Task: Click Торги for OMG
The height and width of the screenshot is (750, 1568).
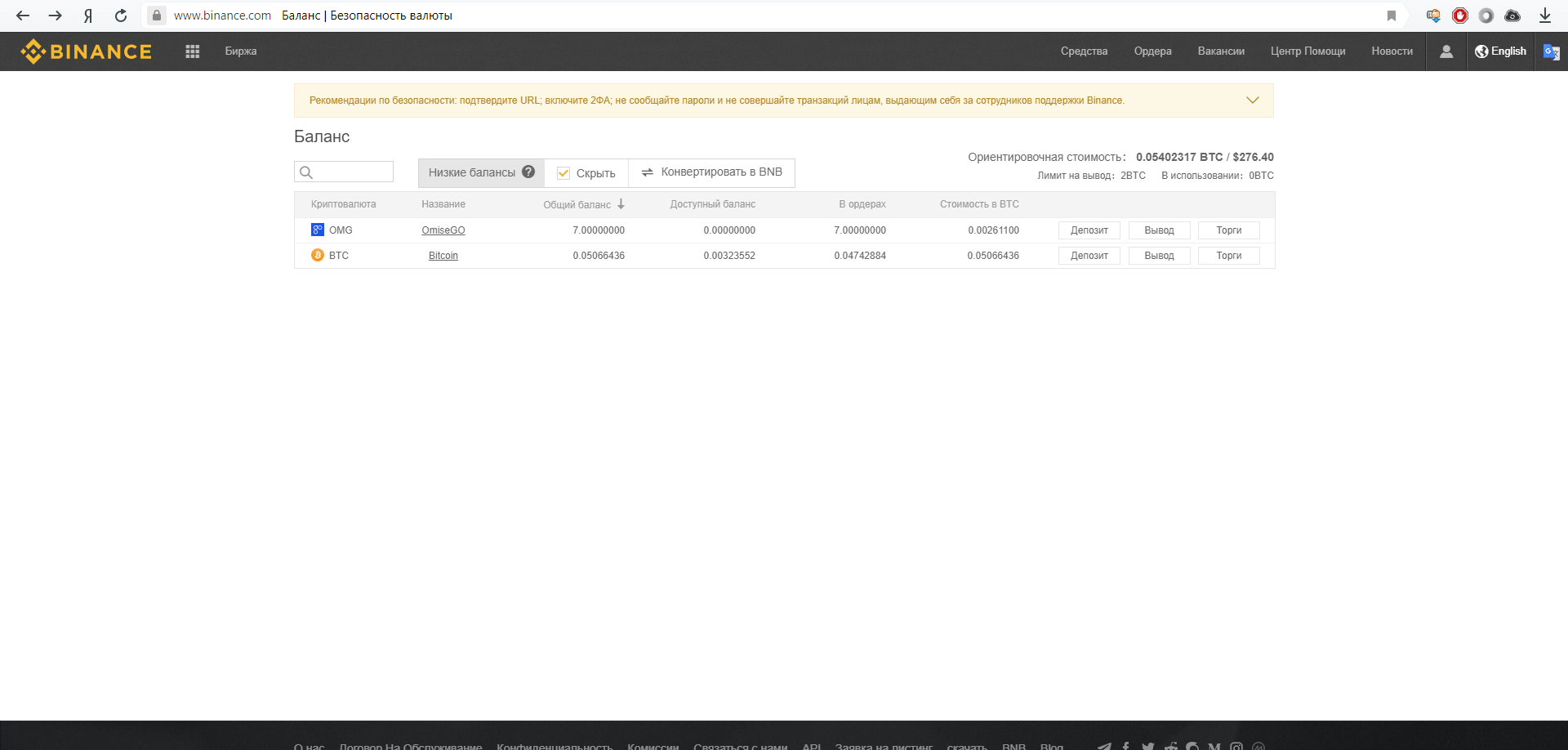Action: [1228, 230]
